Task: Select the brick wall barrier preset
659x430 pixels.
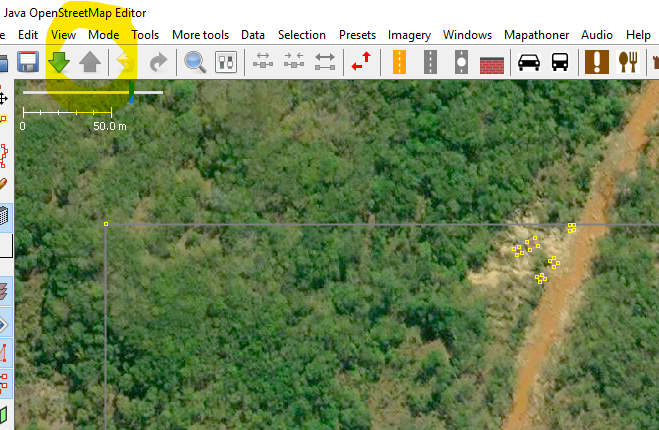Action: 491,62
